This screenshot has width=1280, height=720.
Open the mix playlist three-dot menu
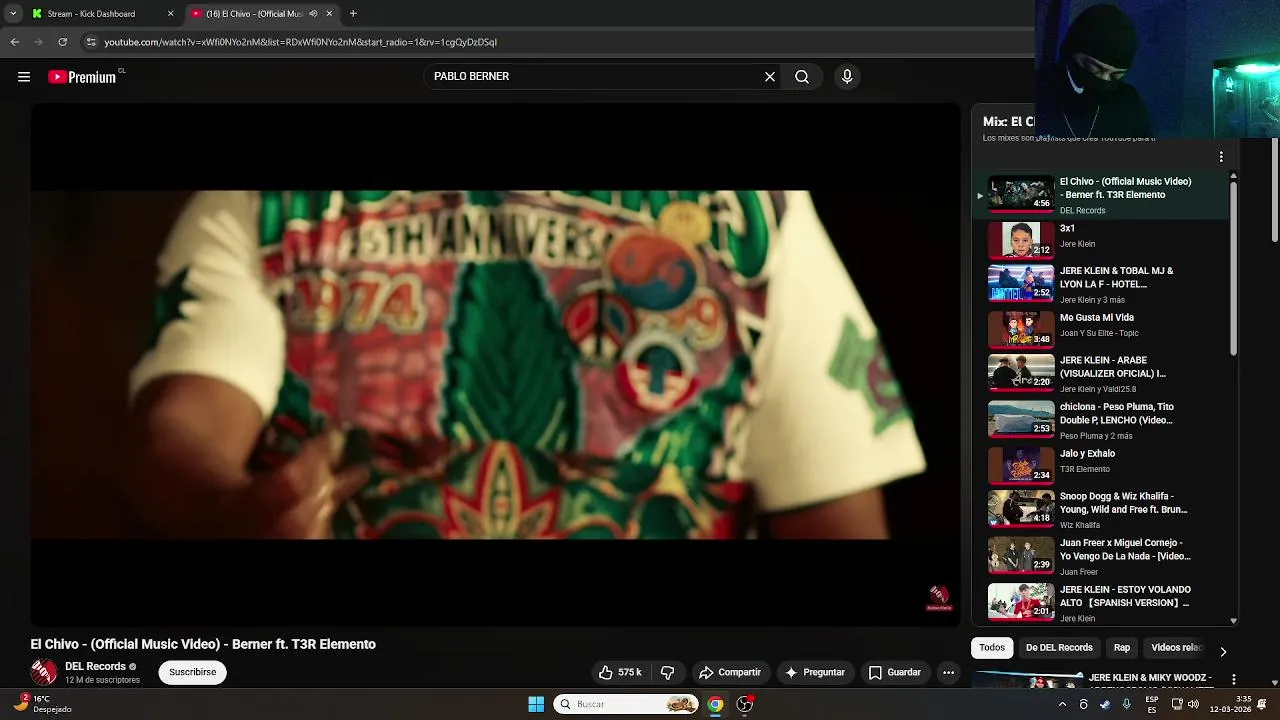pos(1221,157)
